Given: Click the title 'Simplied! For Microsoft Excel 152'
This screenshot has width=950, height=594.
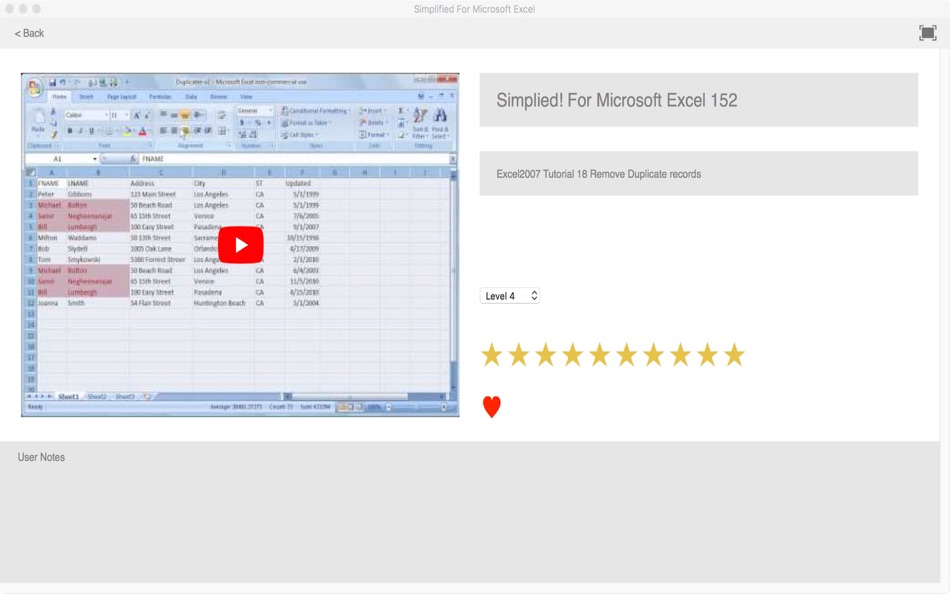Looking at the screenshot, I should click(616, 100).
